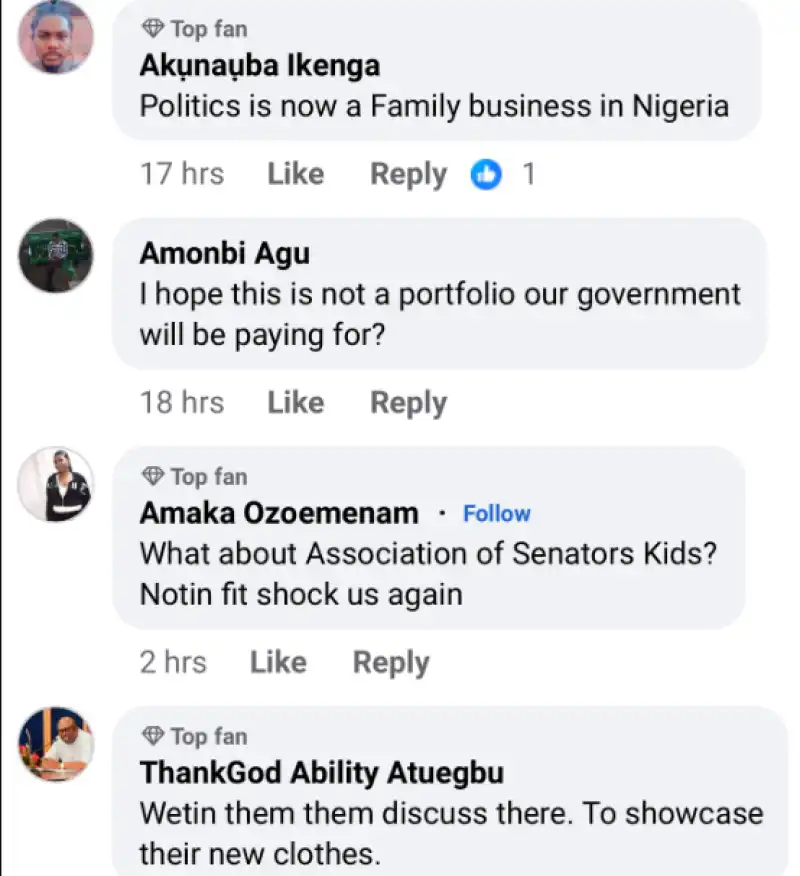
Task: Click the blue like reaction icon
Action: click(x=487, y=175)
